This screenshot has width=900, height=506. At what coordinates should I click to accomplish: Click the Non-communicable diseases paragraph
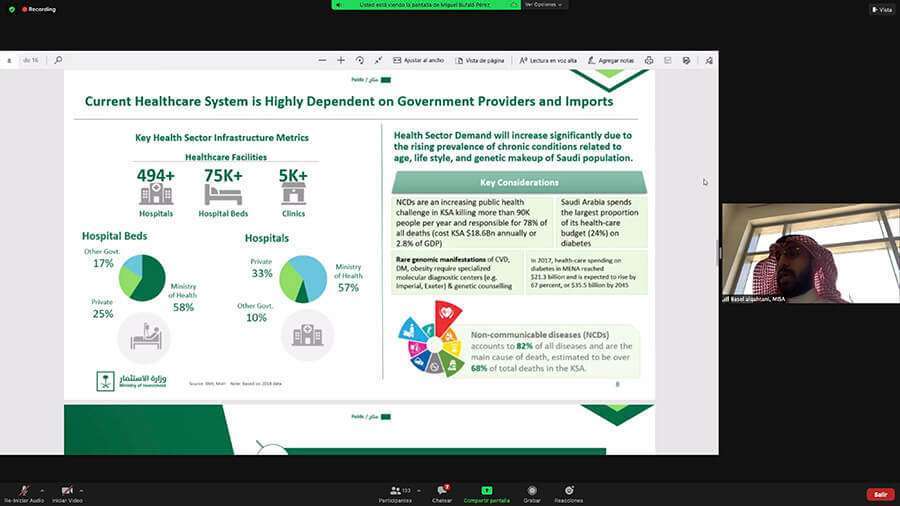point(551,351)
